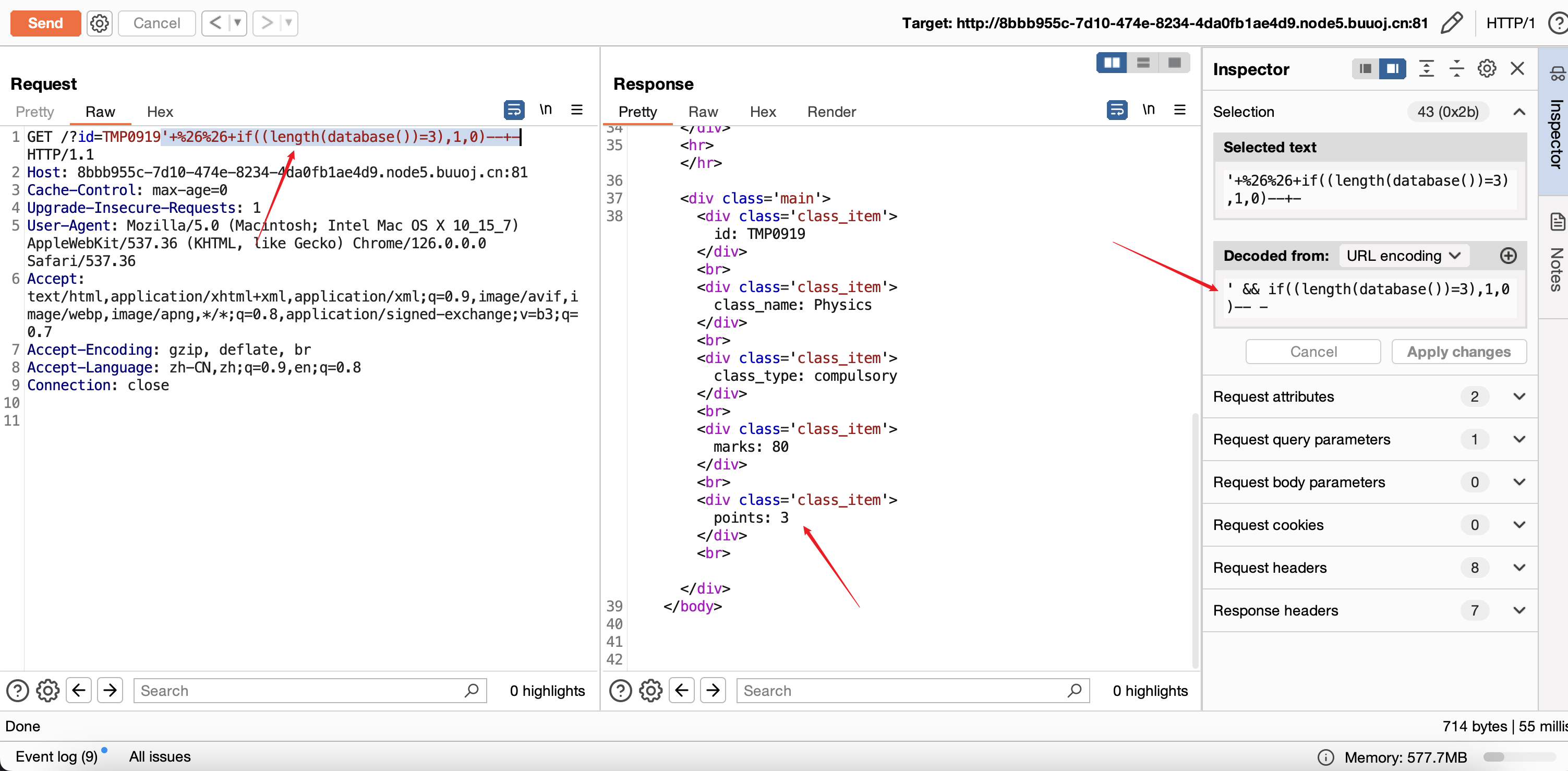The width and height of the screenshot is (1568, 771).
Task: Open Response search help icon
Action: point(620,691)
